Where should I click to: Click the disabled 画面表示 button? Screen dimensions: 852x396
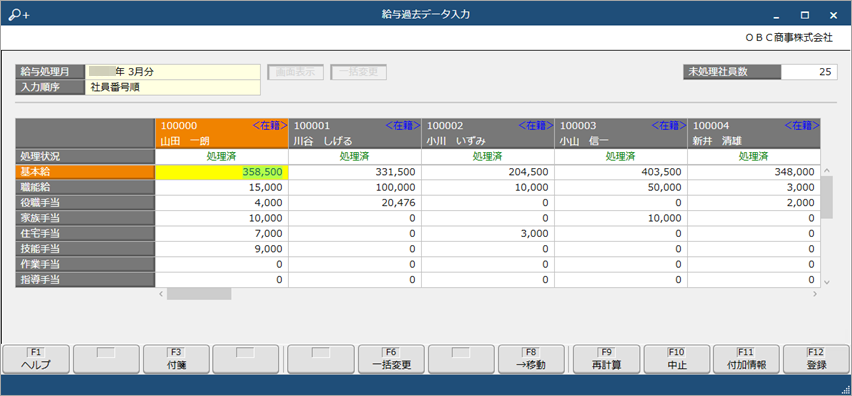pyautogui.click(x=296, y=72)
